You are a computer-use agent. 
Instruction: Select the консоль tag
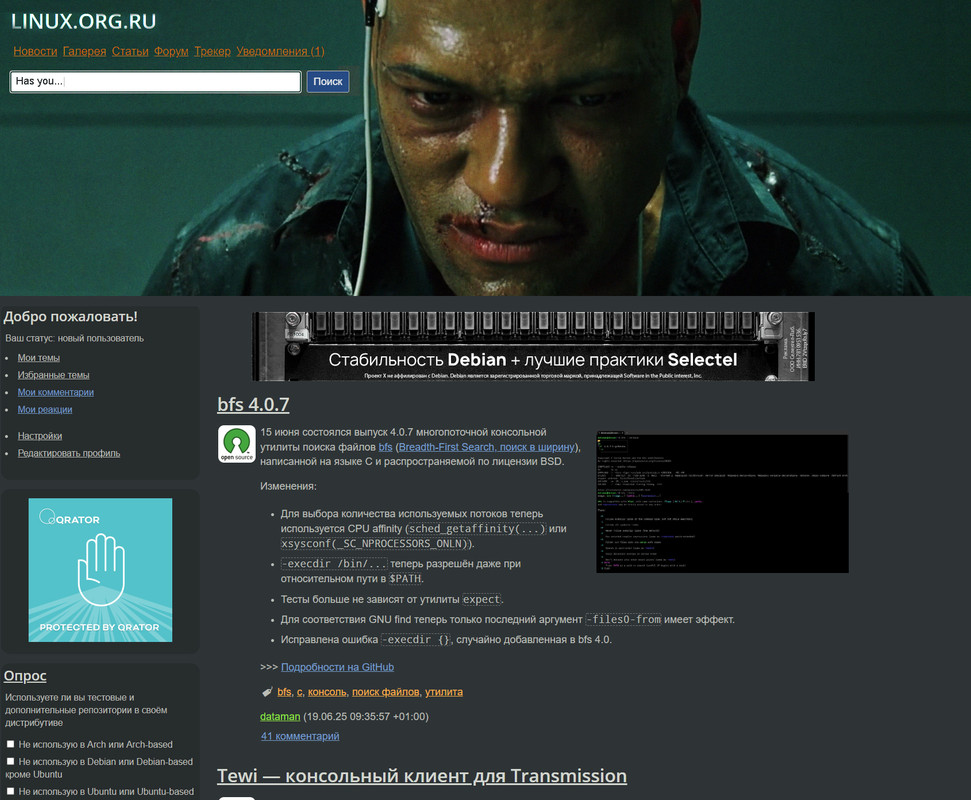327,692
